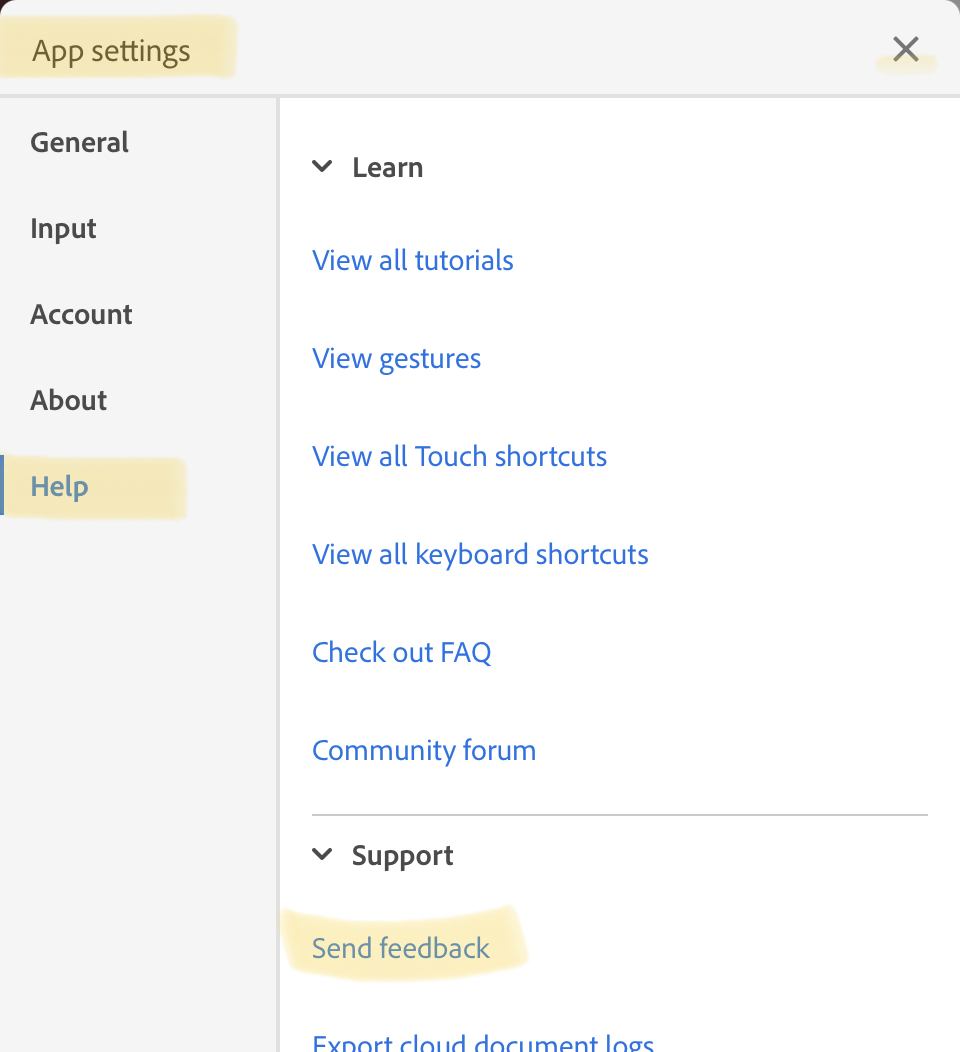This screenshot has width=960, height=1052.
Task: Click the X icon at top right
Action: pos(905,48)
